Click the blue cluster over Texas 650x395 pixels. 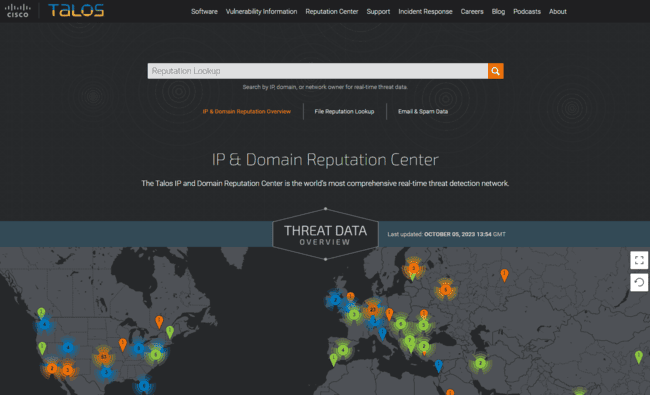106,372
